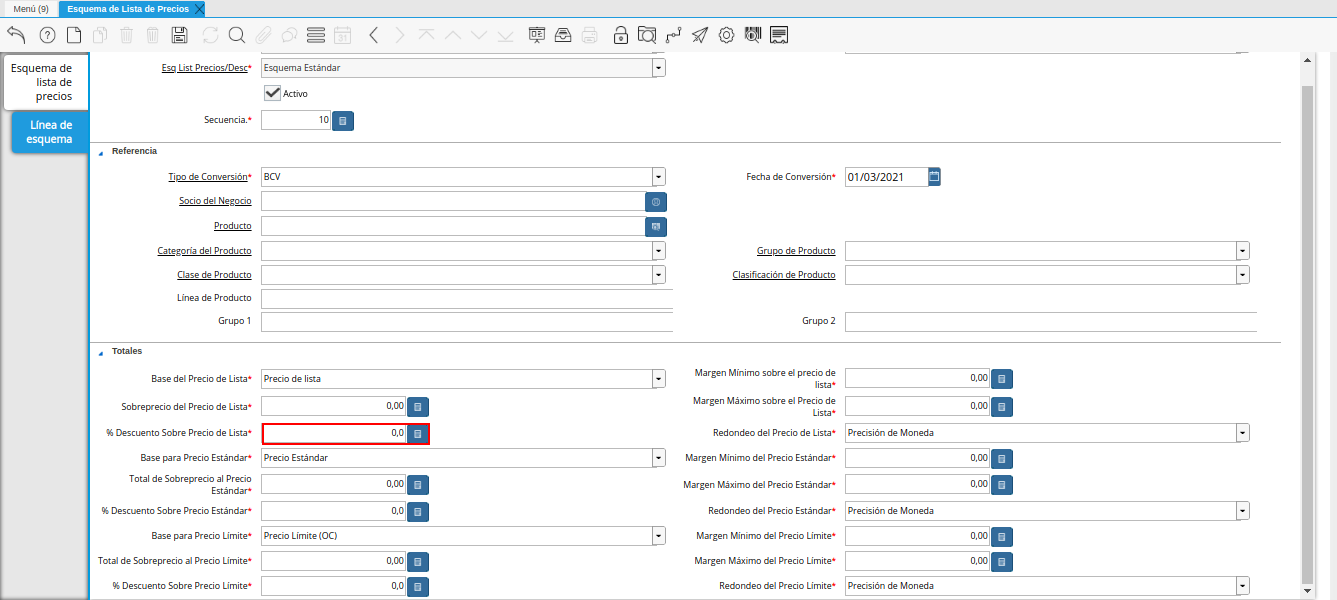
Task: Open calculator for Sobreprecio del Precio de Lista
Action: pyautogui.click(x=418, y=407)
